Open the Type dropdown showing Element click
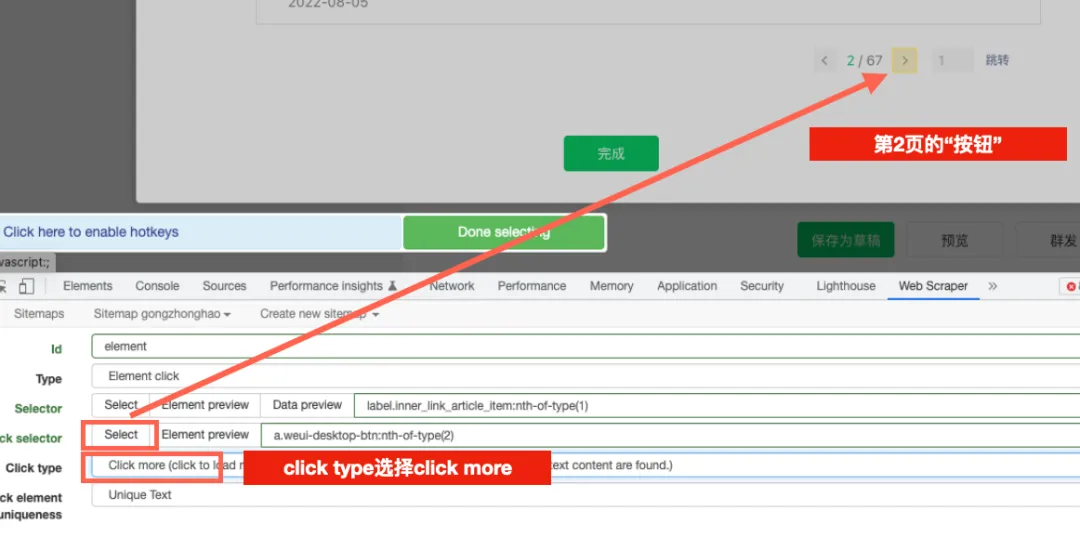 (580, 376)
